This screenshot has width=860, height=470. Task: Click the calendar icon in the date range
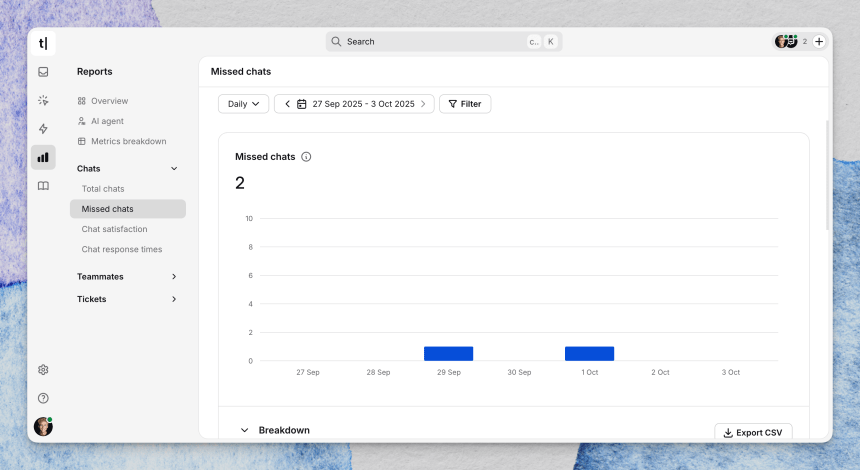(x=302, y=104)
